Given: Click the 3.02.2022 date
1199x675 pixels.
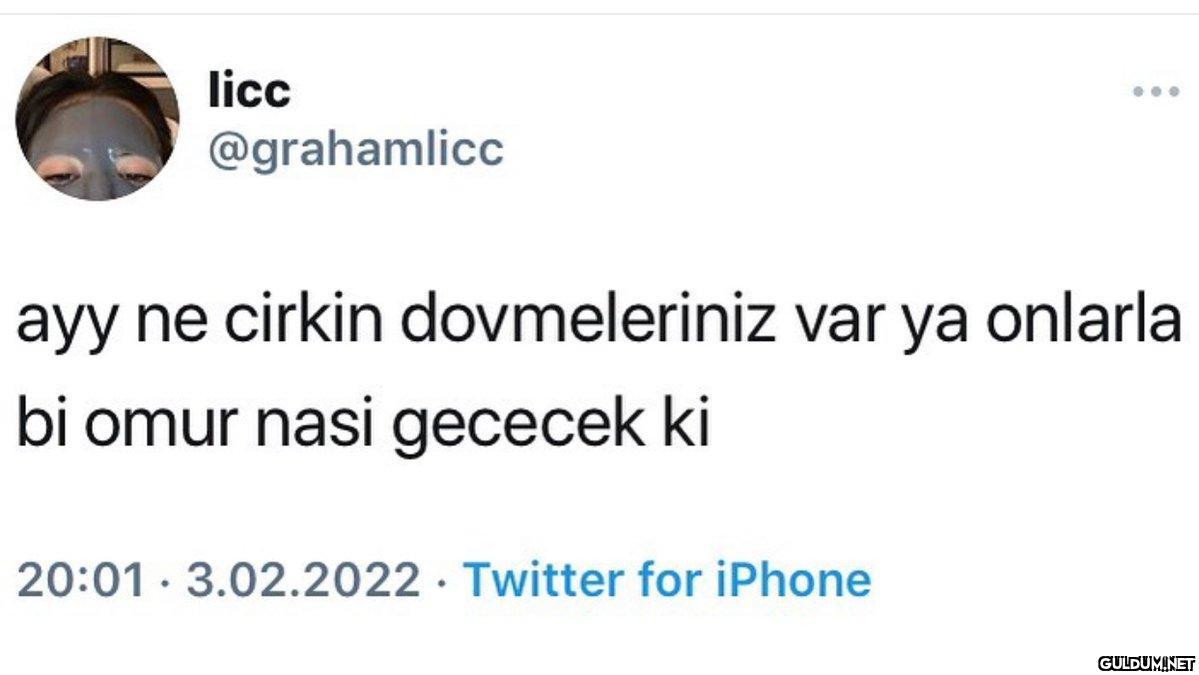Looking at the screenshot, I should point(303,579).
